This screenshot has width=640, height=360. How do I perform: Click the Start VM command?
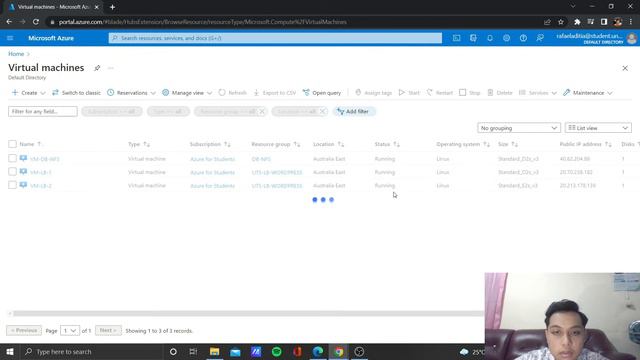pos(409,93)
